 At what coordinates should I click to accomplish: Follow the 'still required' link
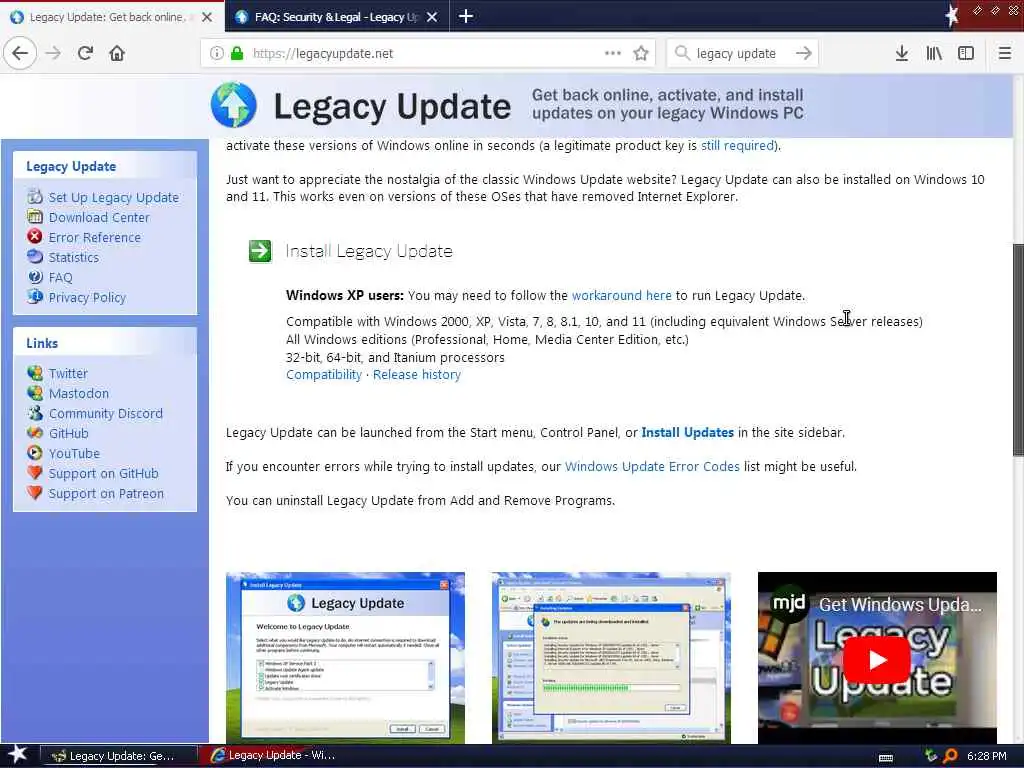[x=738, y=146]
